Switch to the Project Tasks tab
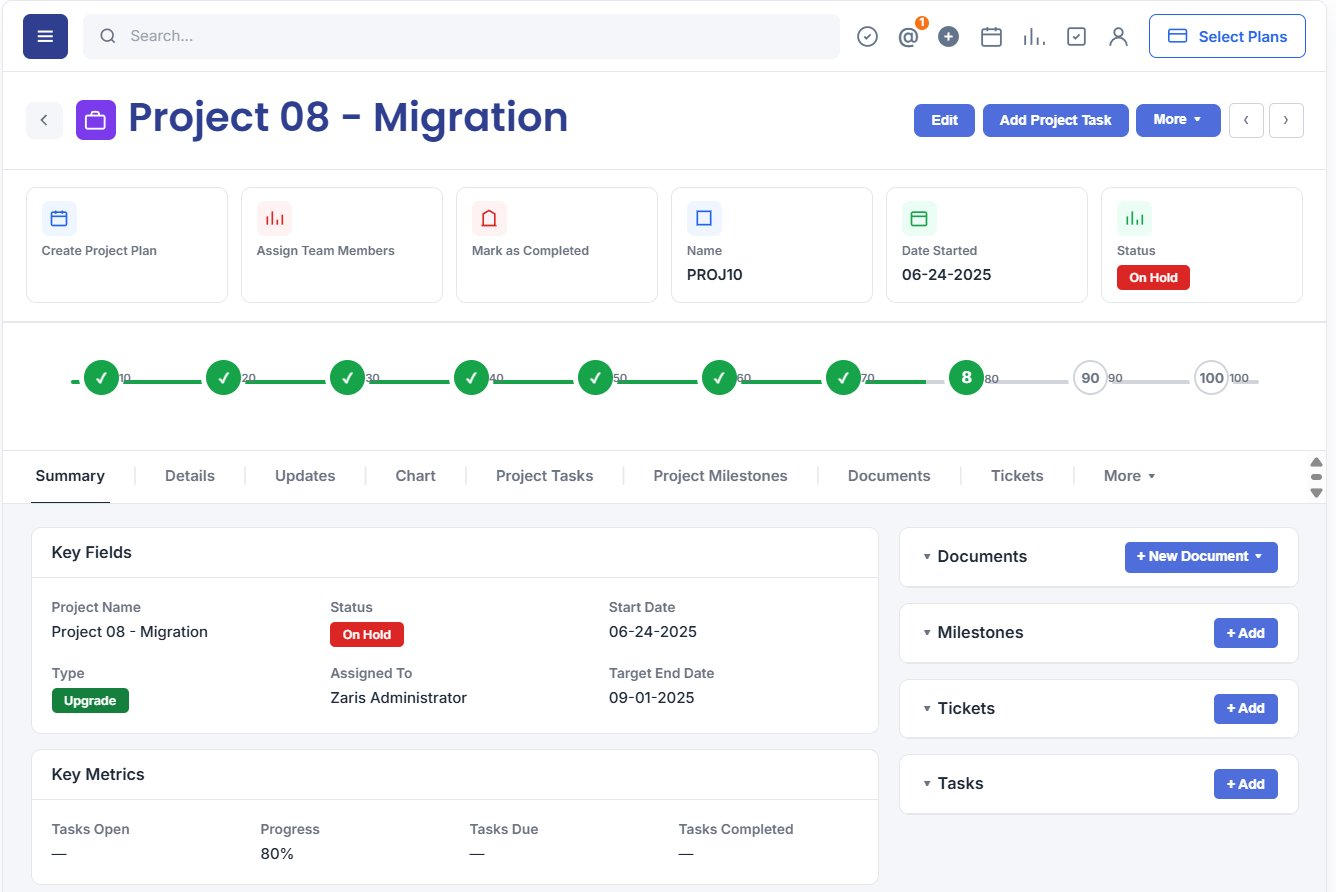 pos(544,476)
